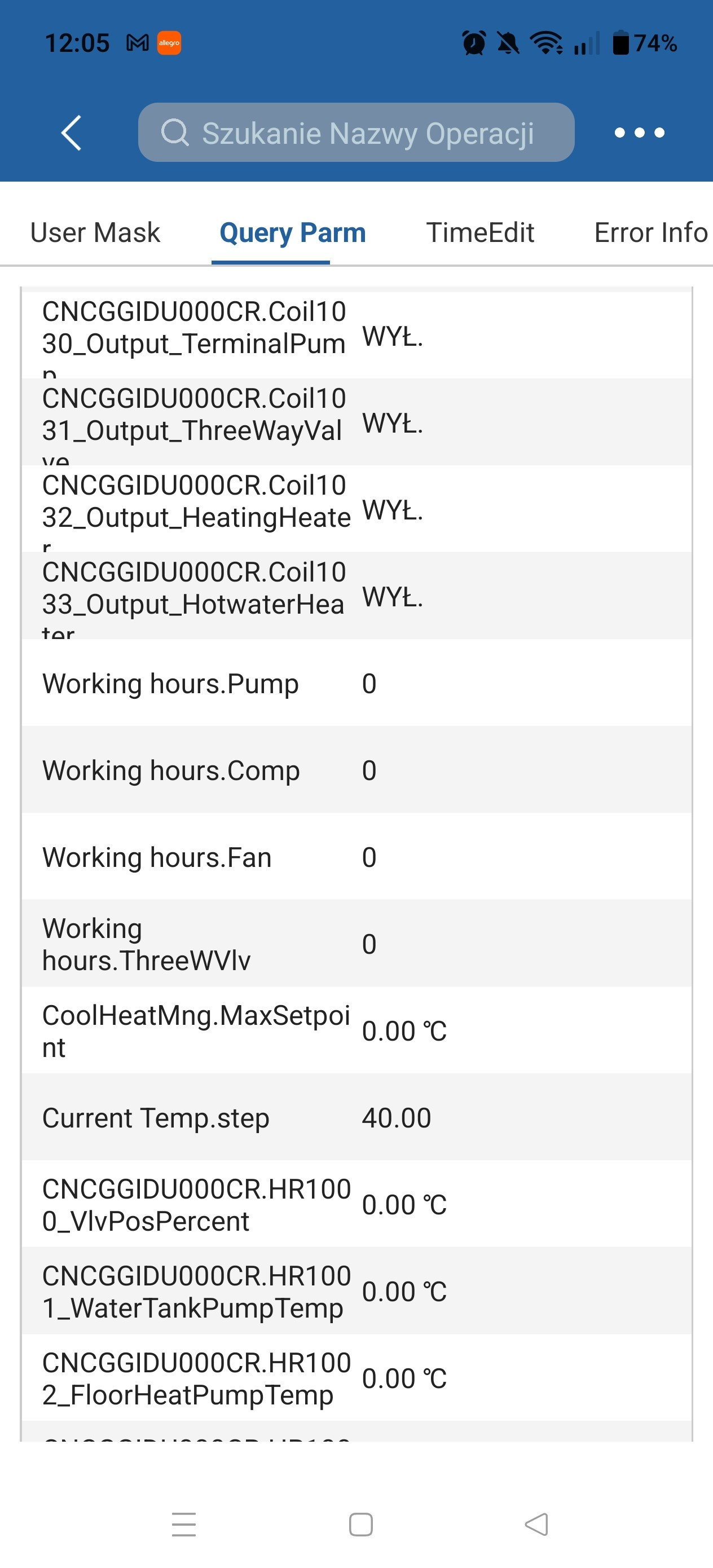The width and height of the screenshot is (713, 1568).
Task: Tap the HR1001_WaterTankPumpTemp row
Action: click(x=356, y=1291)
